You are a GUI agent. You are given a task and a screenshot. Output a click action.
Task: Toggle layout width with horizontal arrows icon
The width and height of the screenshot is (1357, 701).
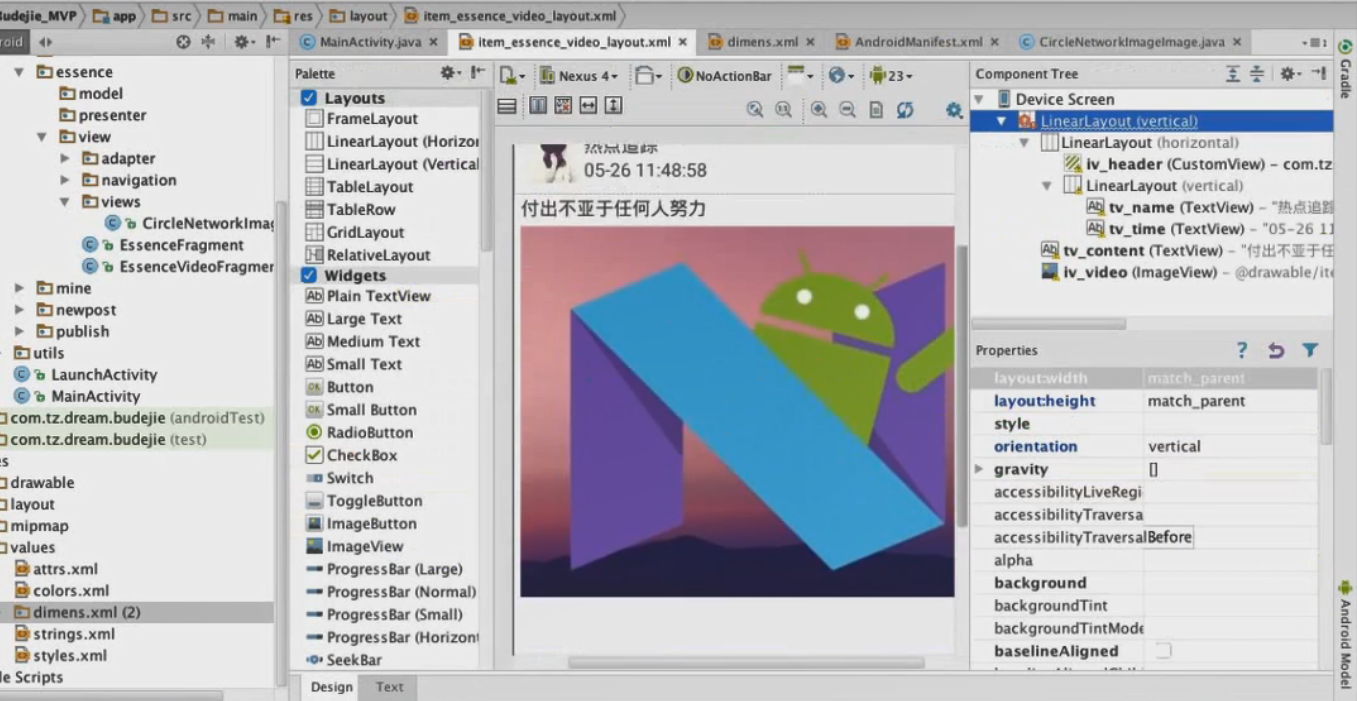588,106
